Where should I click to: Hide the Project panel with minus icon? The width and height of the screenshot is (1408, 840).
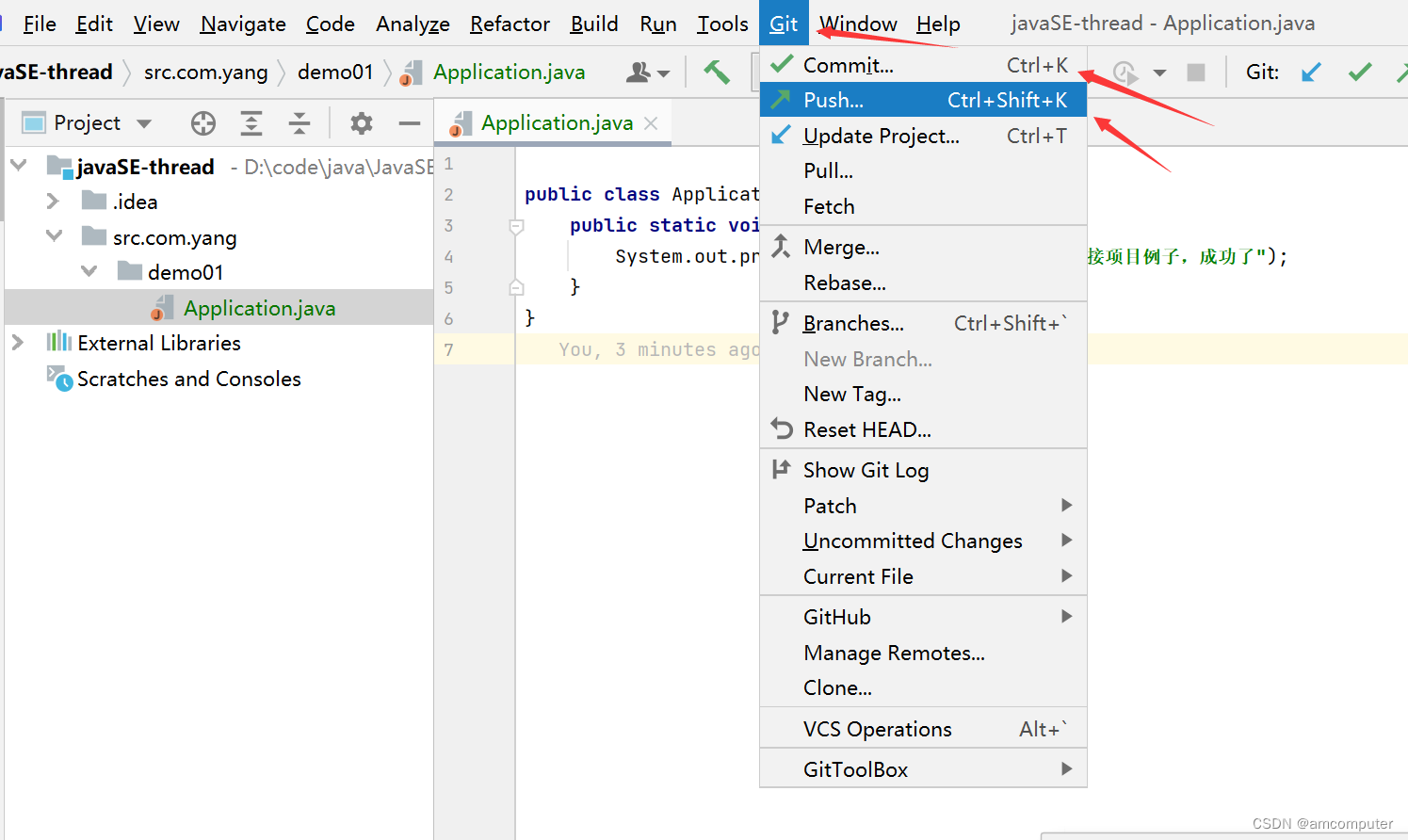tap(410, 122)
